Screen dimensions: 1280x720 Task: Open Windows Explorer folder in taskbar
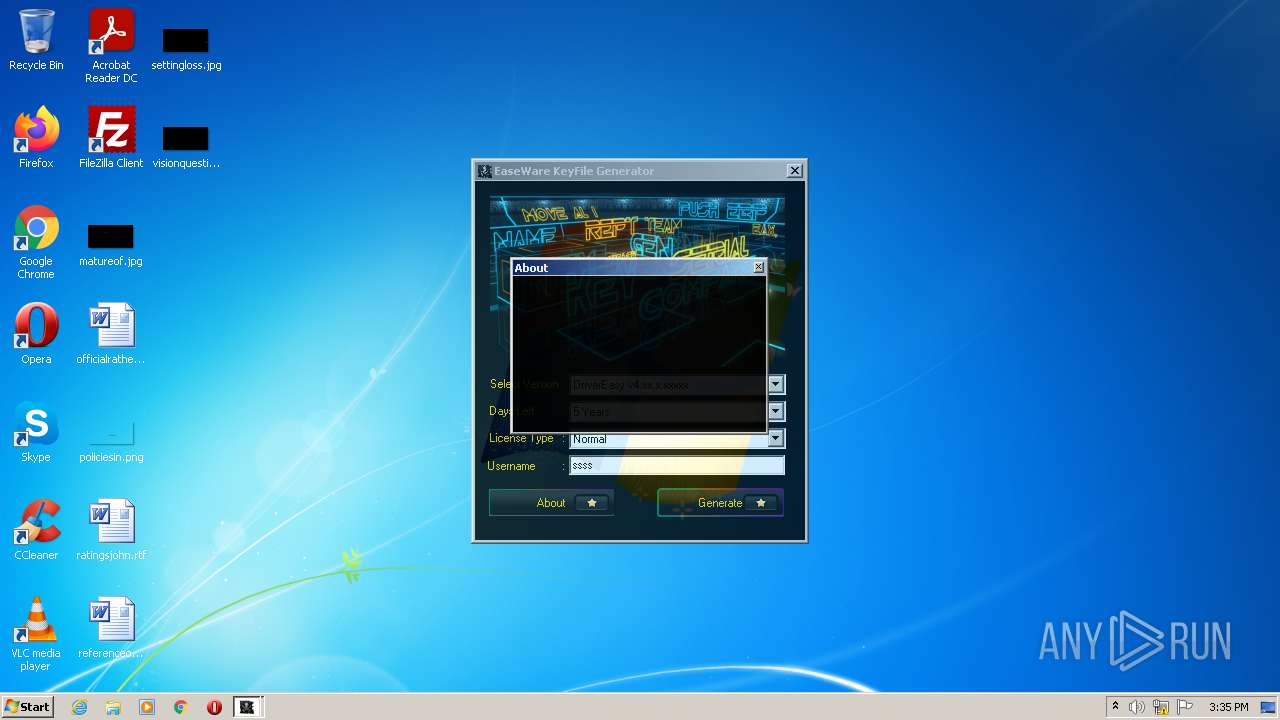[113, 707]
